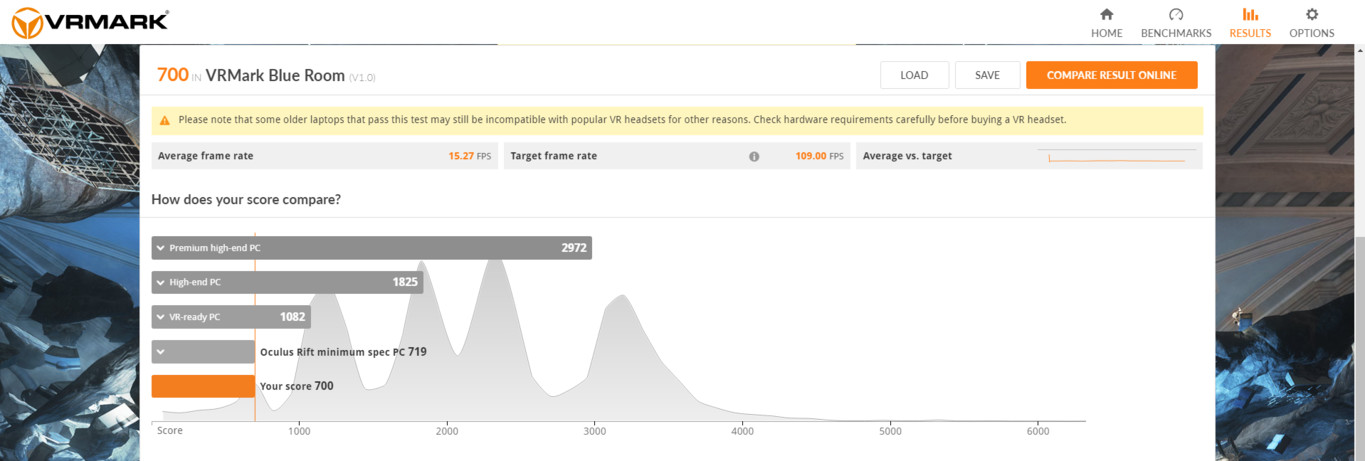This screenshot has width=1365, height=461.
Task: Click the Home house icon
Action: (x=1106, y=14)
